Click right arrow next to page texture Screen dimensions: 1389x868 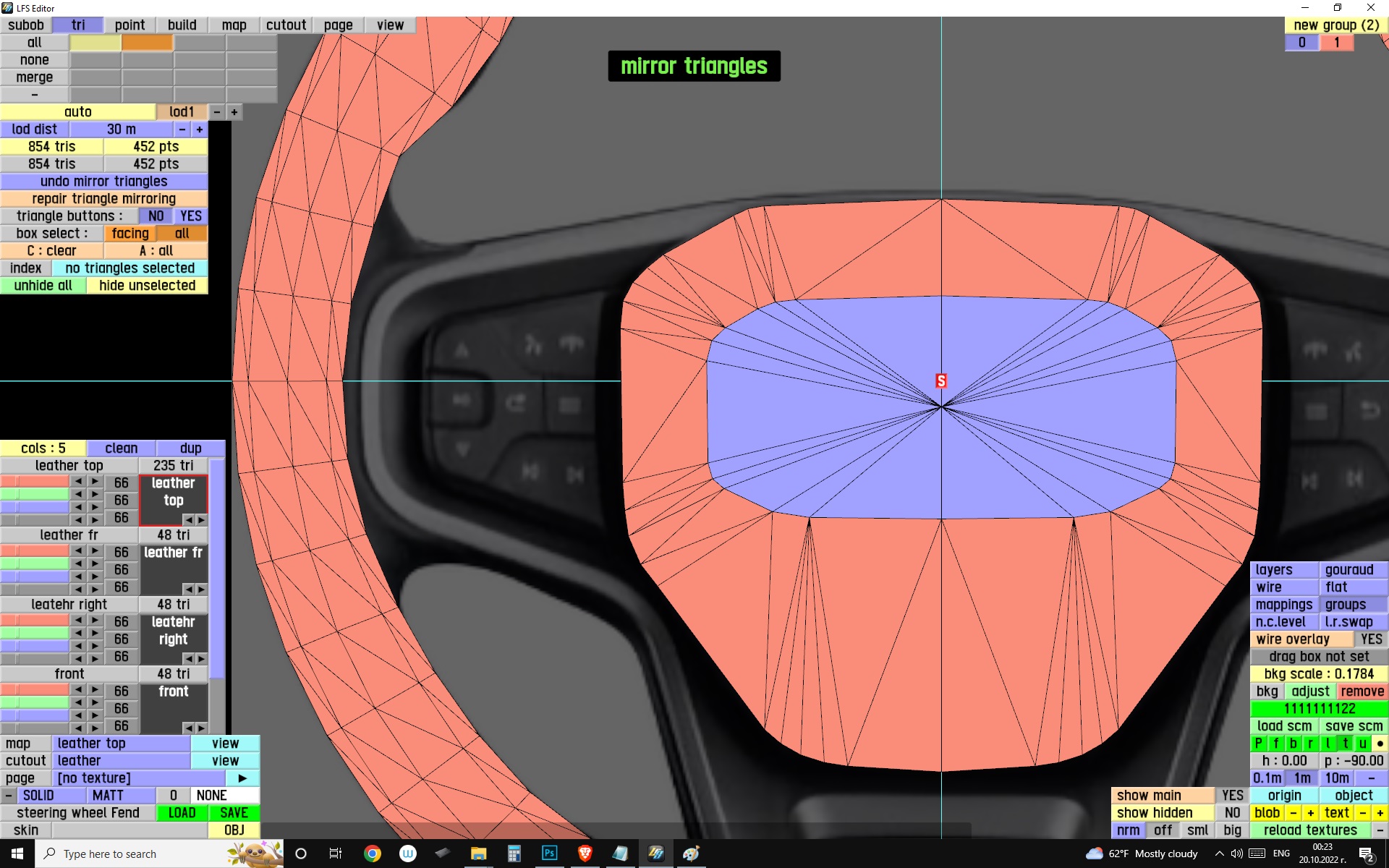click(x=242, y=778)
